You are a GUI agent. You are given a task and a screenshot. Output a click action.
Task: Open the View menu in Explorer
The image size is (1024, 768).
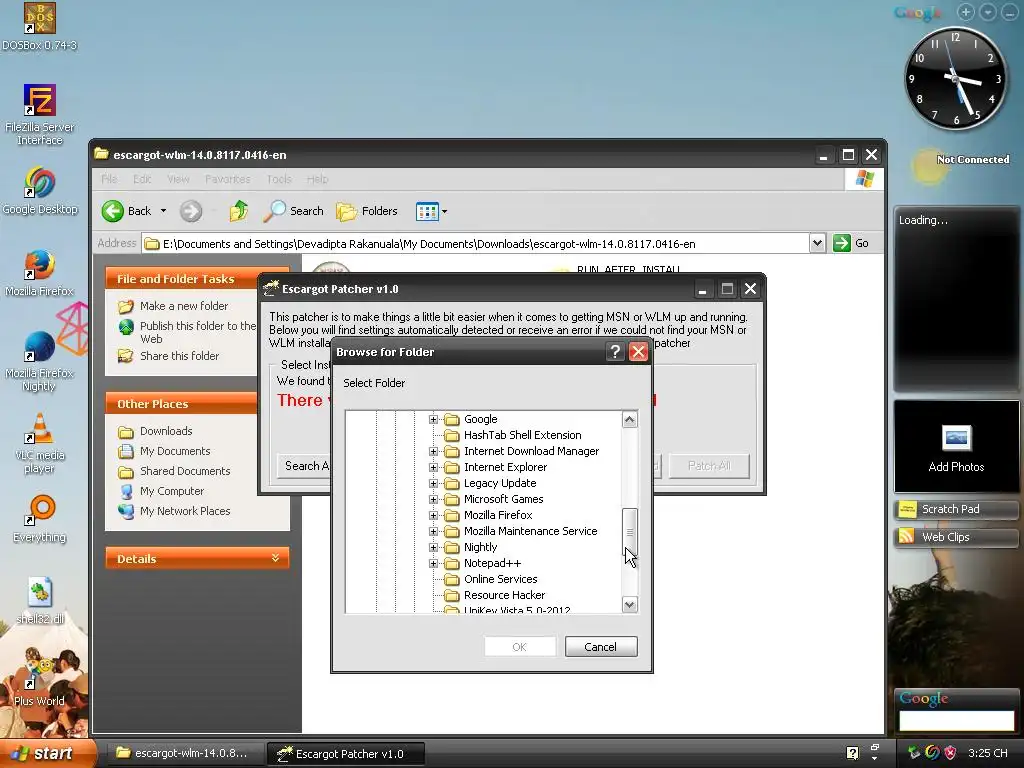point(178,179)
